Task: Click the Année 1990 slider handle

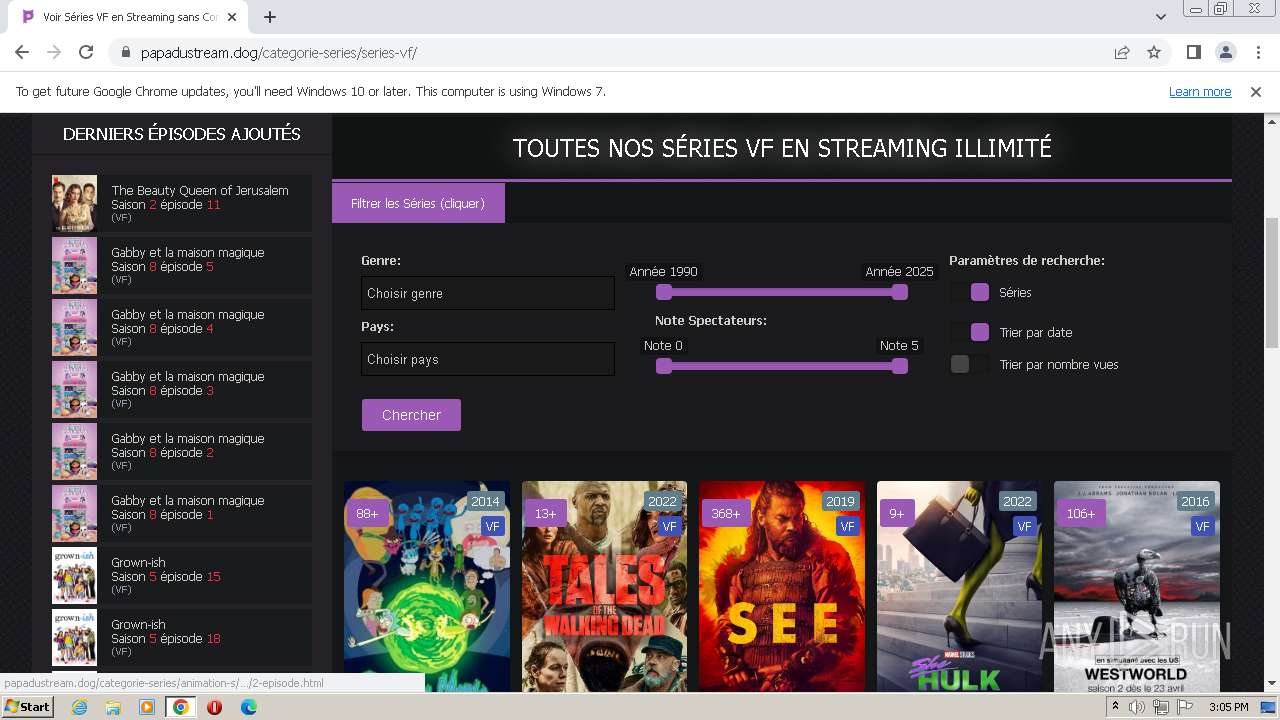Action: (664, 292)
